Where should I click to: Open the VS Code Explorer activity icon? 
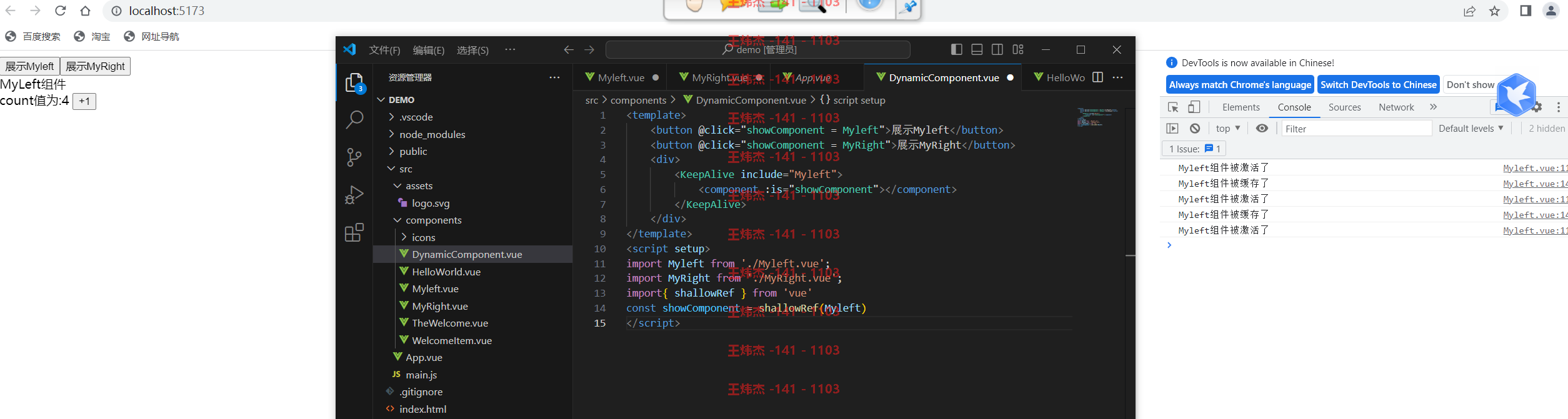coord(354,82)
